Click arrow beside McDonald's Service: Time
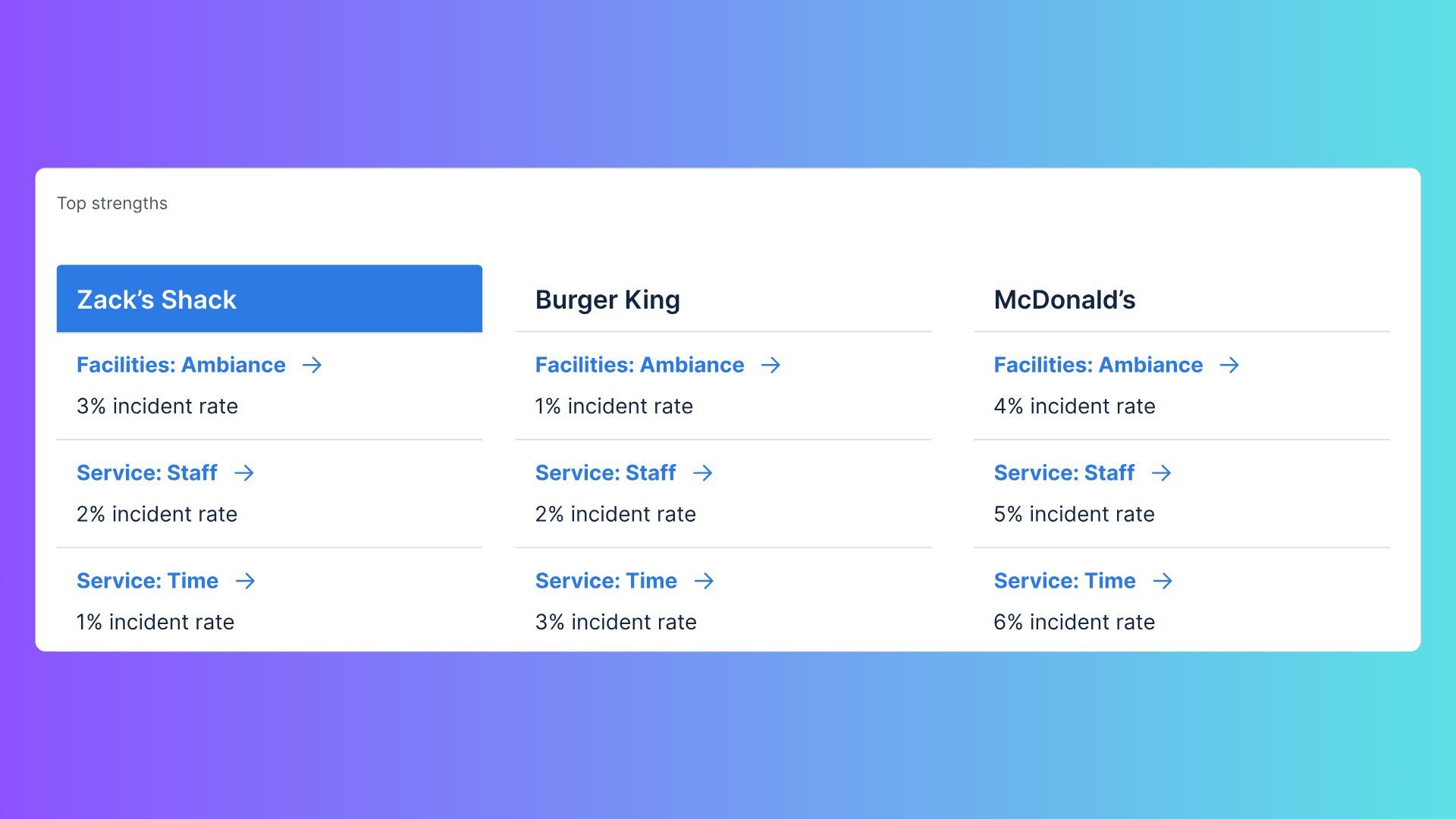 pos(1163,581)
